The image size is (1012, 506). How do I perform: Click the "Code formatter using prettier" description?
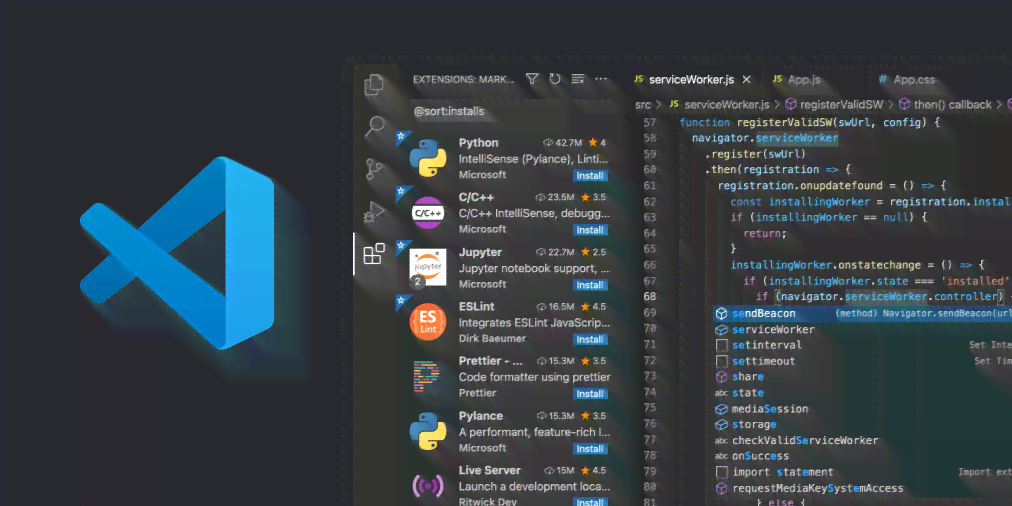534,377
